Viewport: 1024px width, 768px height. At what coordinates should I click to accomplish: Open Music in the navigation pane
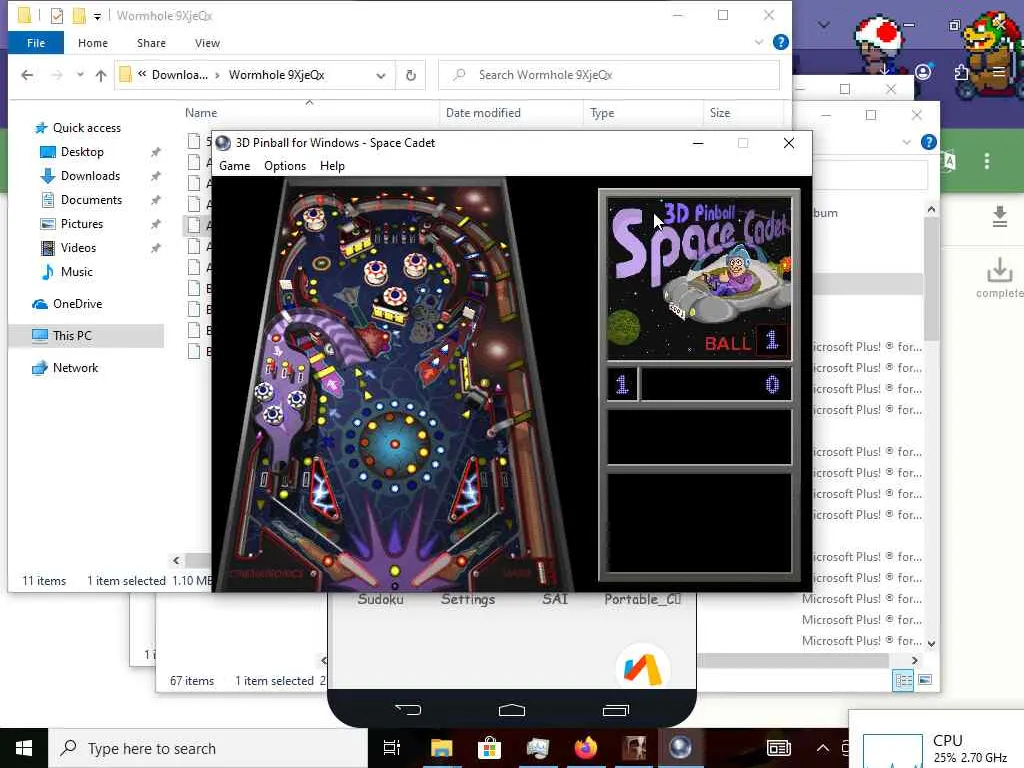pos(76,272)
